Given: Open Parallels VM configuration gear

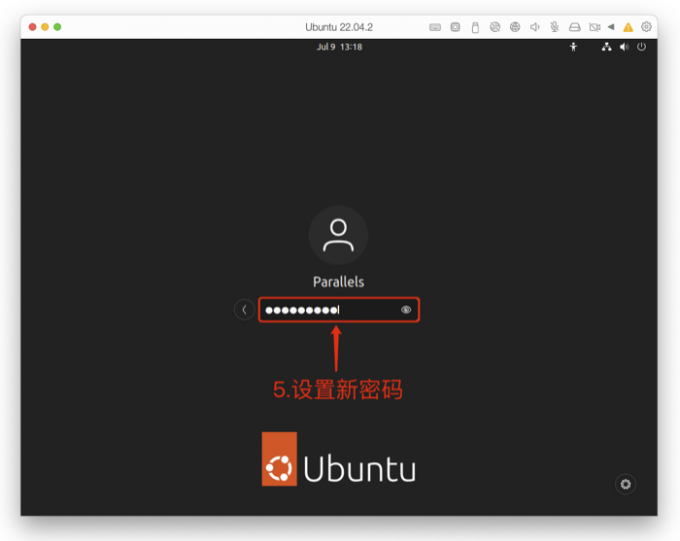Looking at the screenshot, I should (x=646, y=27).
